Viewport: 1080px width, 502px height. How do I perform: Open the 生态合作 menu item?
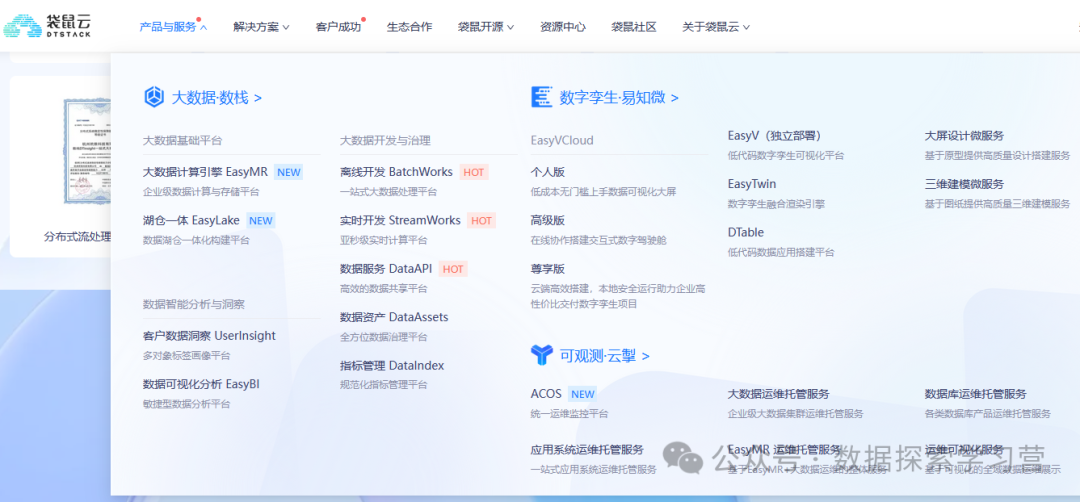tap(409, 27)
